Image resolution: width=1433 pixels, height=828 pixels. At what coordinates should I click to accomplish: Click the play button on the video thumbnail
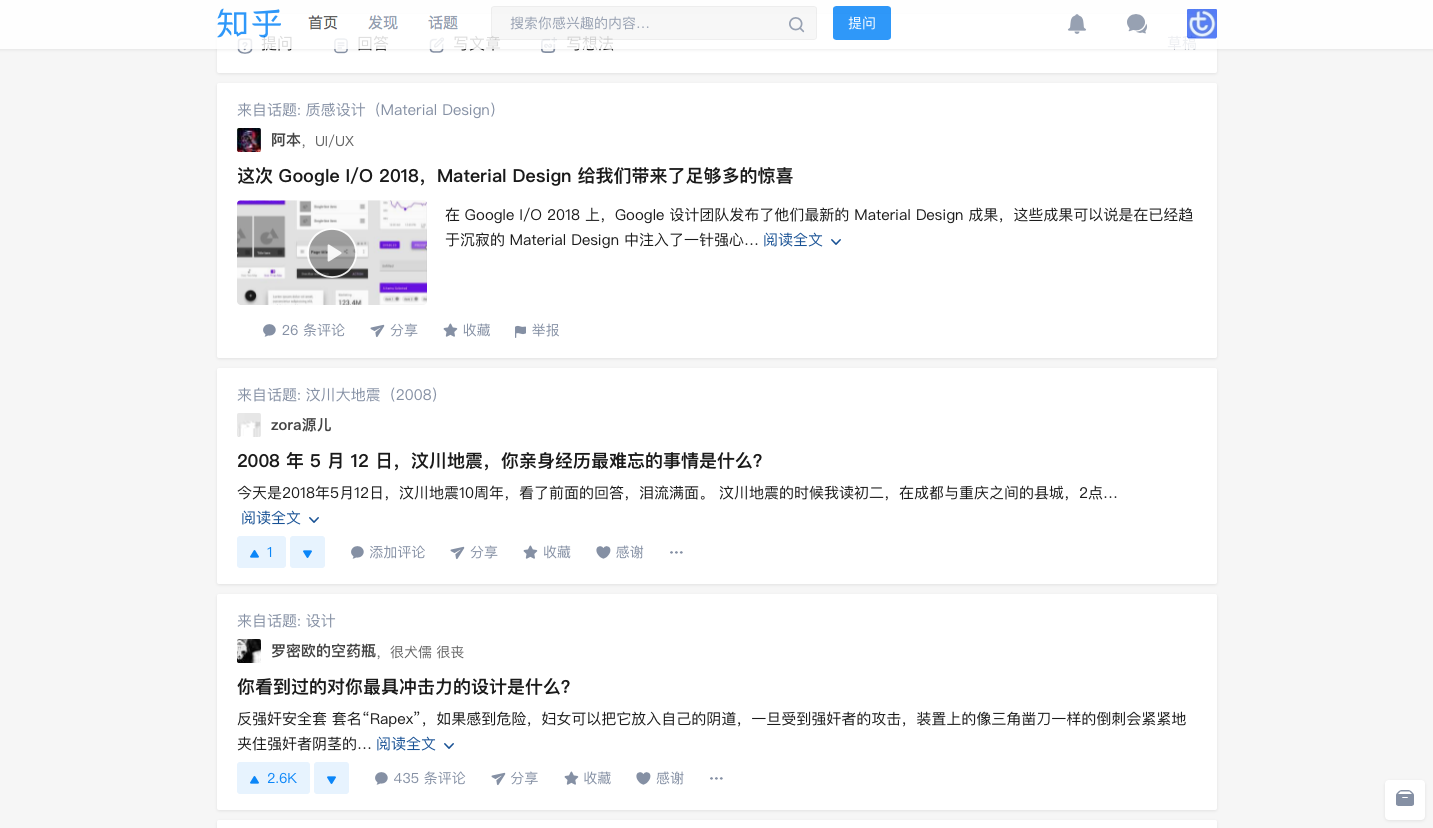pyautogui.click(x=331, y=252)
